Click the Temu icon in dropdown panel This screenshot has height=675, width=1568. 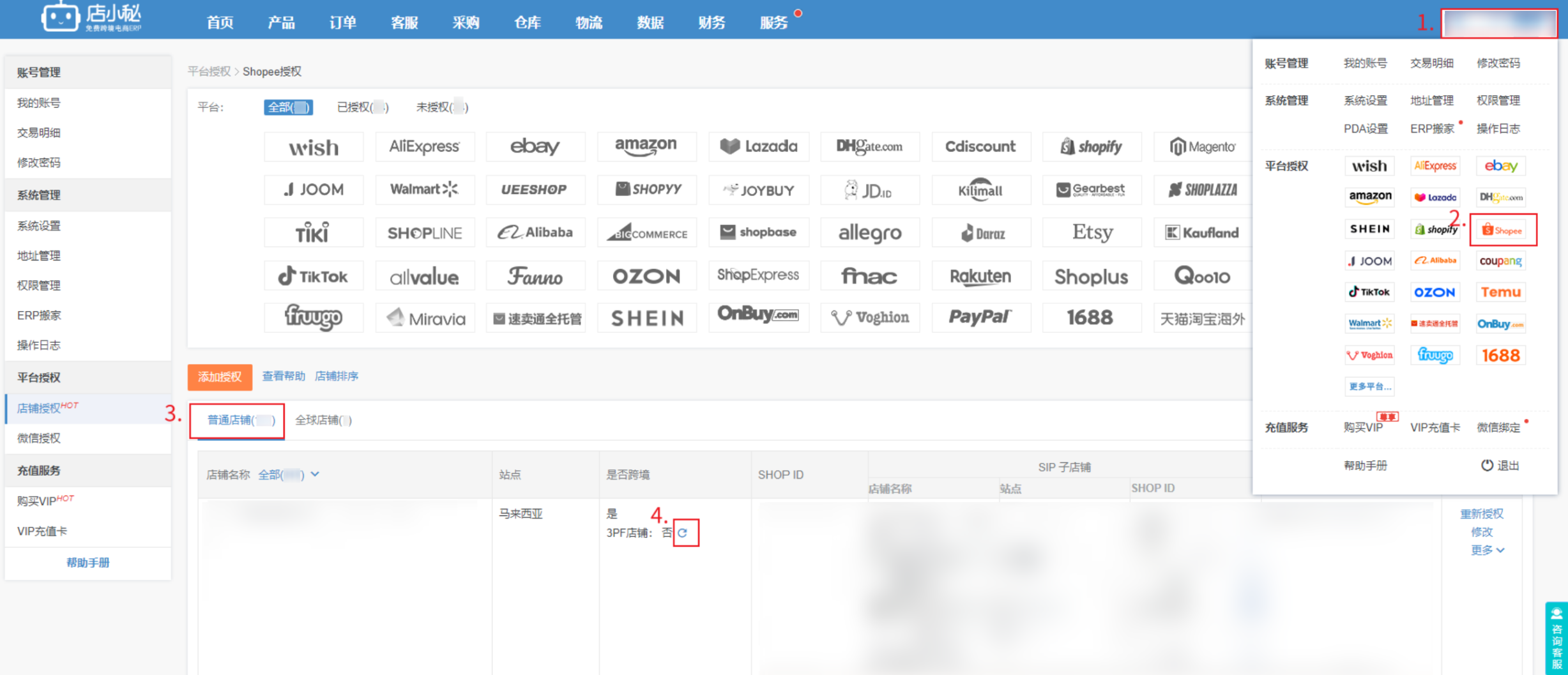(1500, 292)
